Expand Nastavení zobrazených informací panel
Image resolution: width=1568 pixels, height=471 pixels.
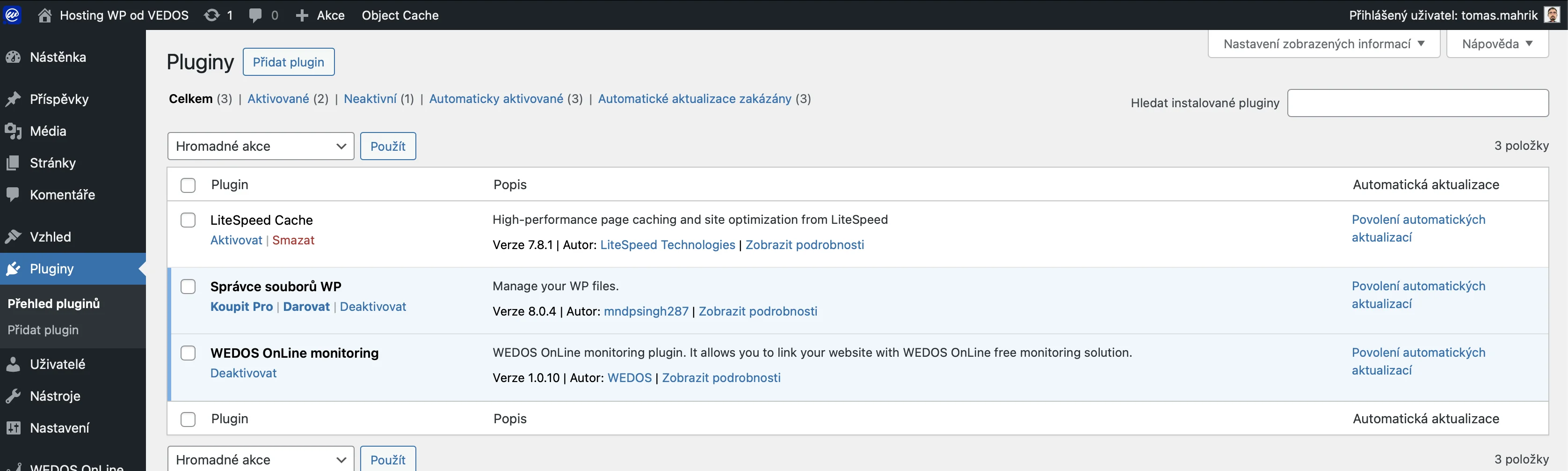click(x=1324, y=44)
